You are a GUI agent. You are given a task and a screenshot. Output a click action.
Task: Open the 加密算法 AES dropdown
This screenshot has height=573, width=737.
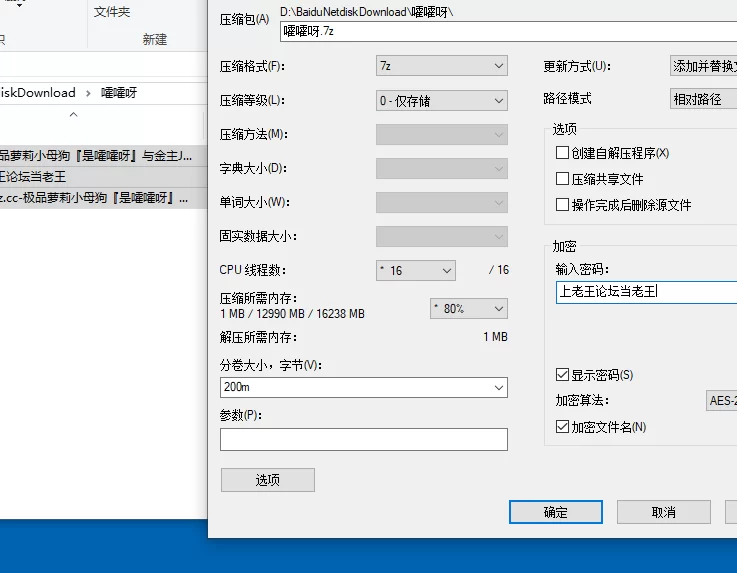point(721,401)
